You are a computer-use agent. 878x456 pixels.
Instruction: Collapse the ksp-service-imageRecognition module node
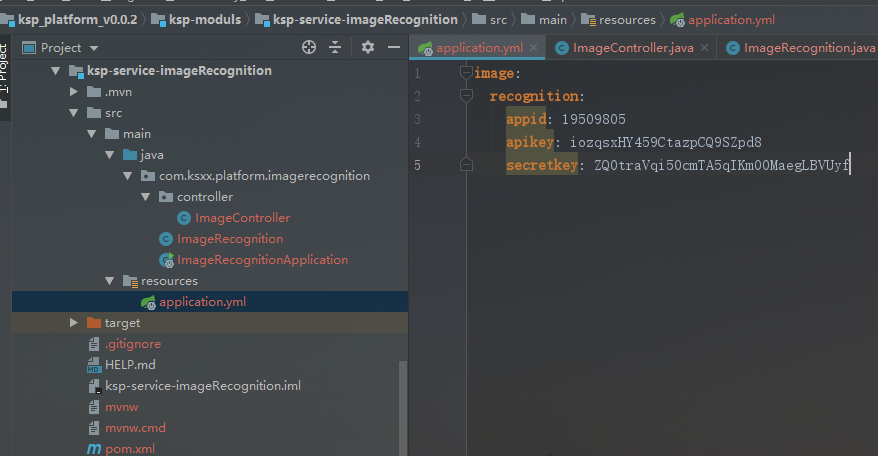55,71
